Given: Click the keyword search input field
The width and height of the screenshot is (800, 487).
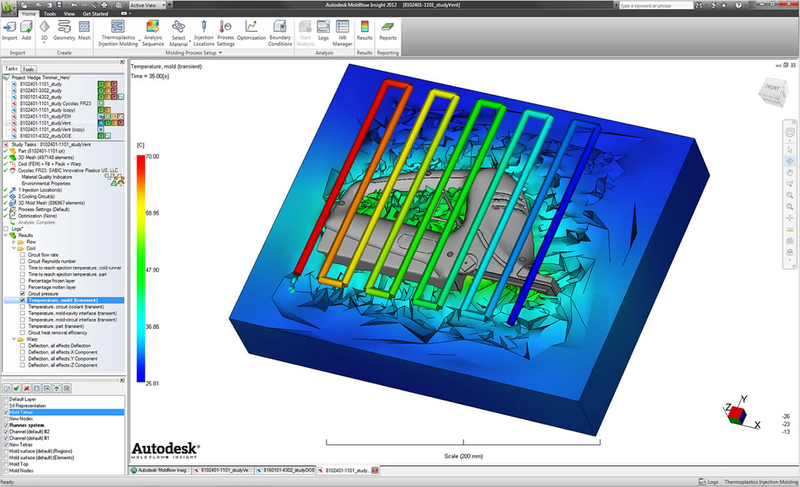Looking at the screenshot, I should (x=656, y=5).
